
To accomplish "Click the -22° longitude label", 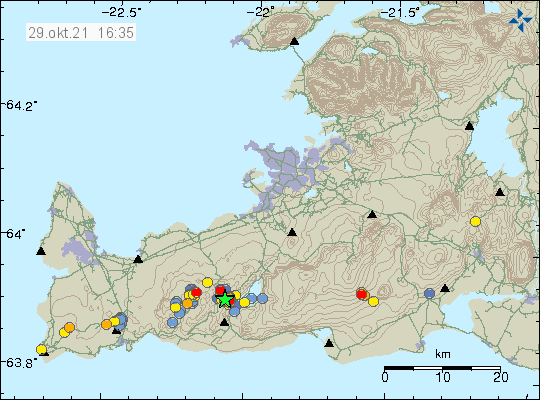I will pyautogui.click(x=261, y=13).
